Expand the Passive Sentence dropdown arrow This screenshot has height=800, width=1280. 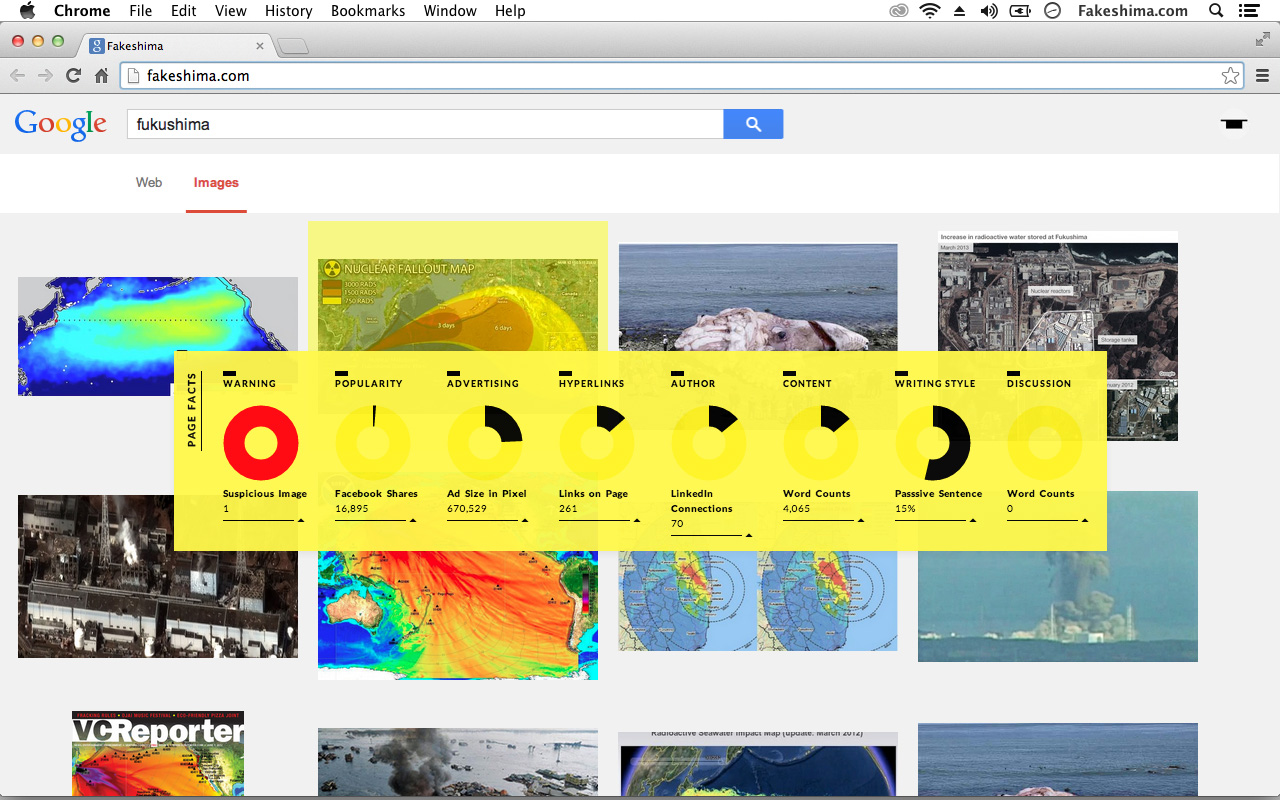[x=973, y=520]
